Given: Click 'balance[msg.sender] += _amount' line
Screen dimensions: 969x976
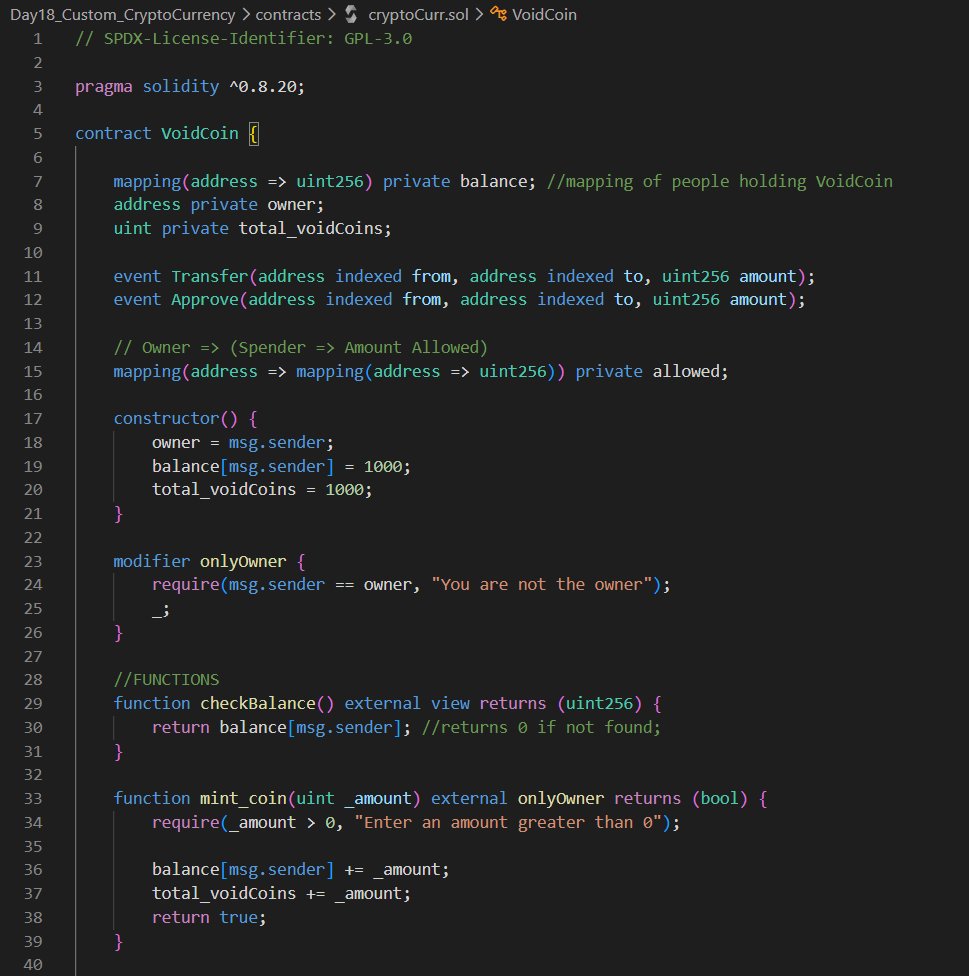Looking at the screenshot, I should click(x=301, y=870).
